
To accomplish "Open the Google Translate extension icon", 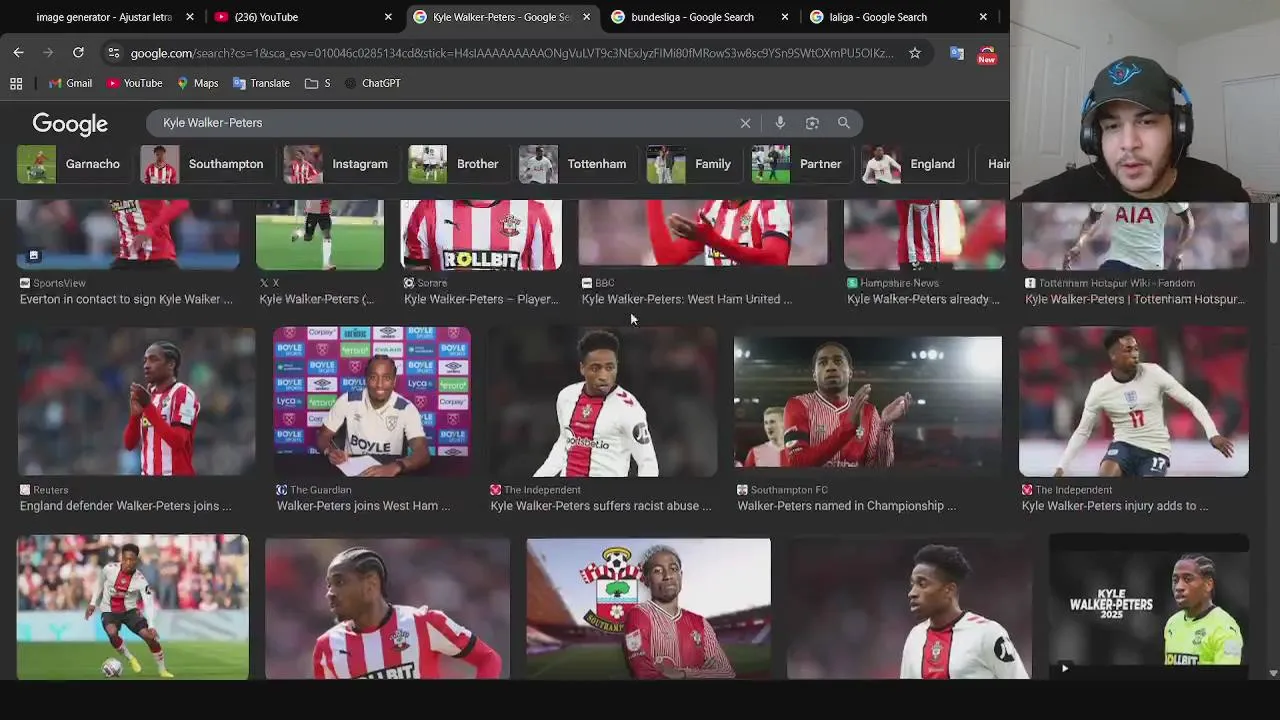I will (957, 53).
